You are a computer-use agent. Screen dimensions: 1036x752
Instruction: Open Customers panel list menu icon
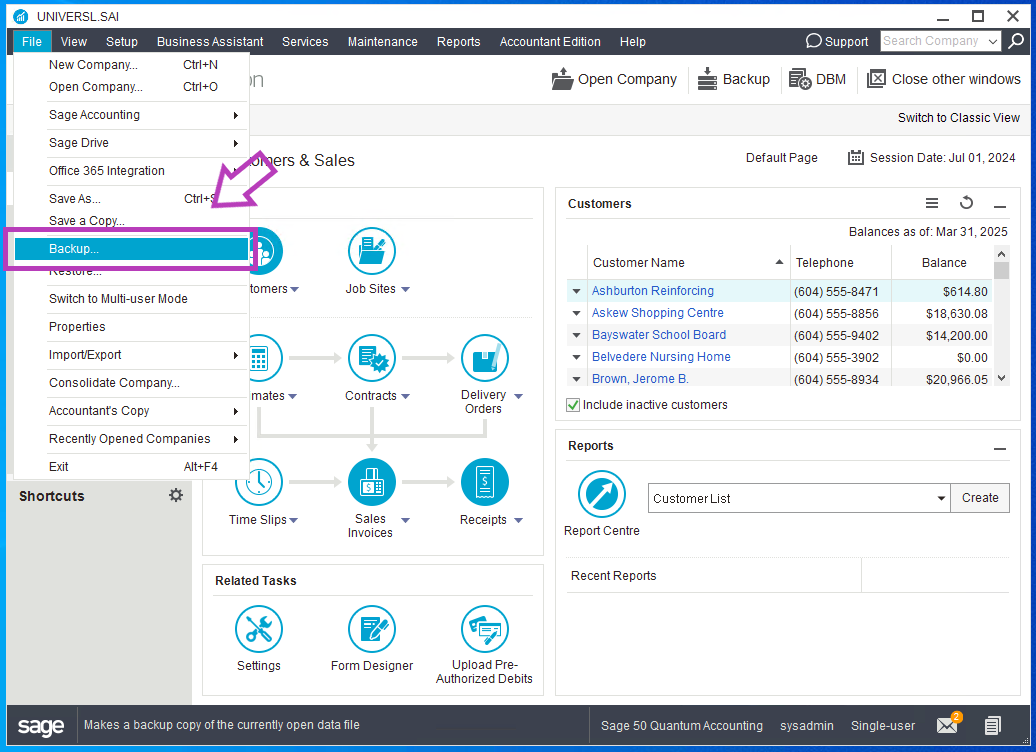[932, 203]
